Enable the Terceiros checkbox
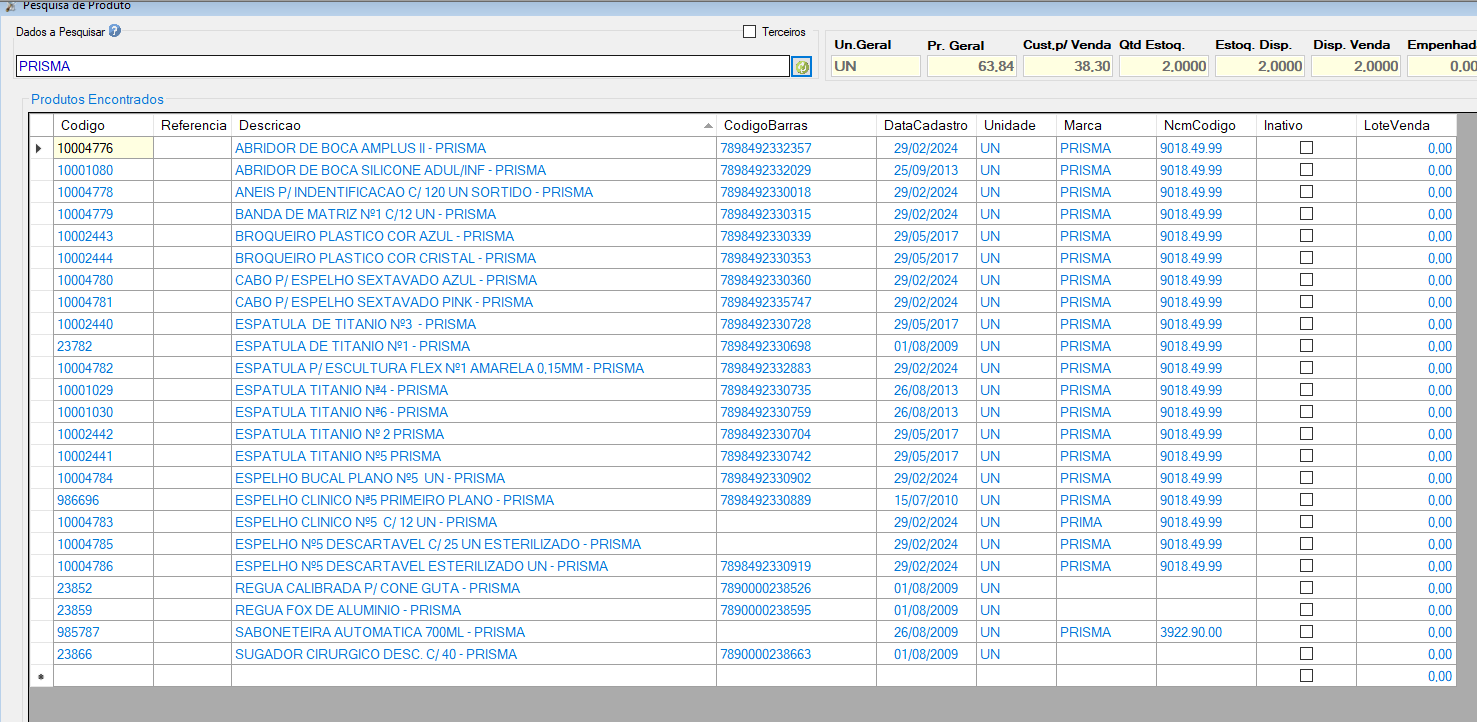The height and width of the screenshot is (722, 1477). pyautogui.click(x=750, y=32)
